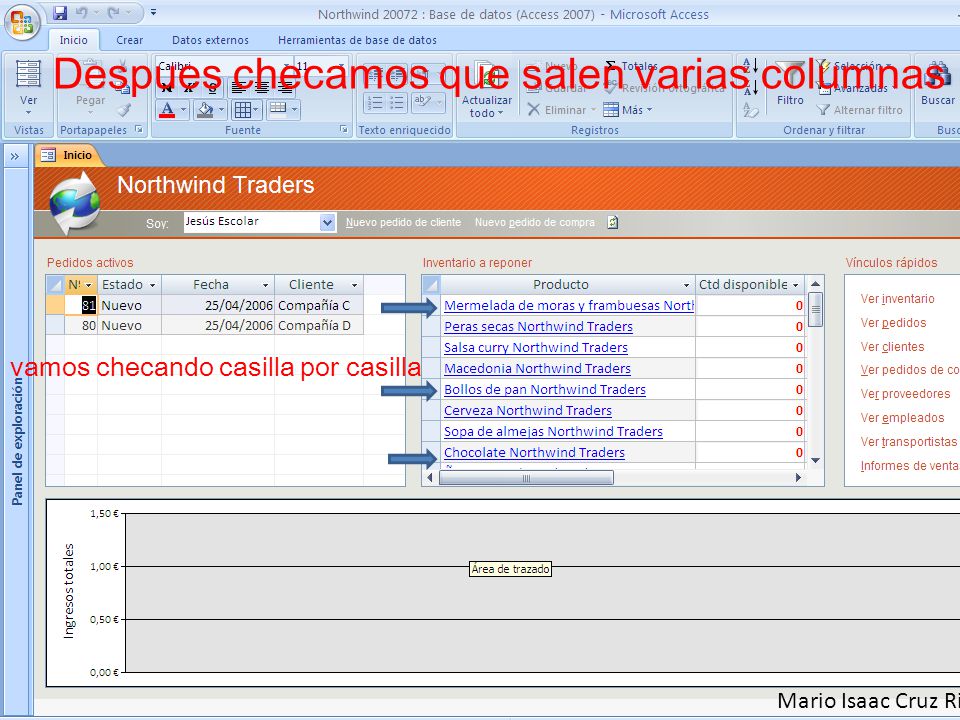Open the Soy employee combo box arrow
The image size is (960, 720).
pos(328,222)
